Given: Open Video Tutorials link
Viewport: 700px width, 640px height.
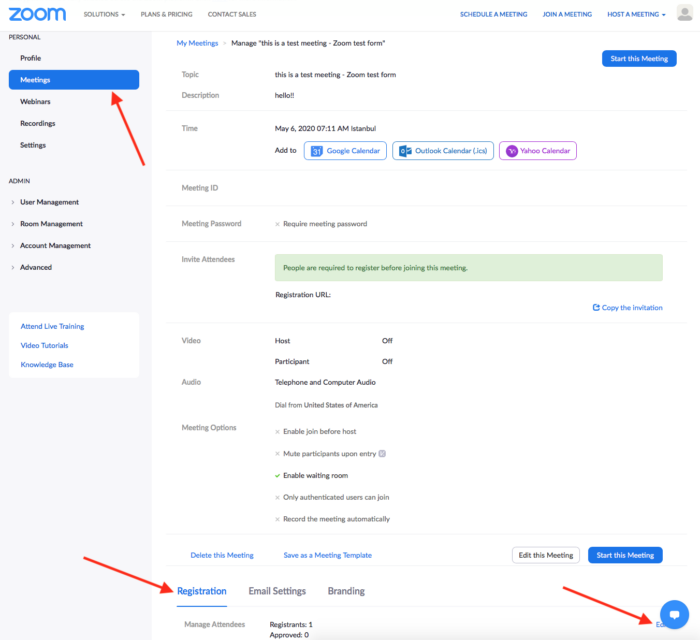Looking at the screenshot, I should [x=44, y=345].
